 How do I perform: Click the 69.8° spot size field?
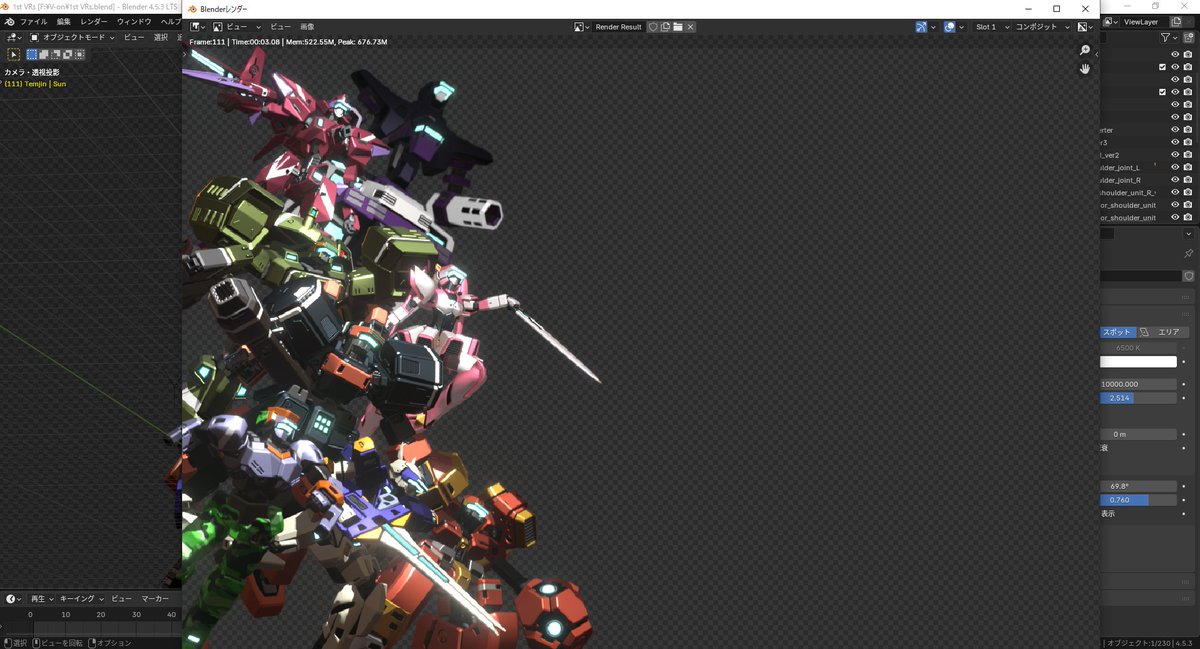coord(1138,486)
